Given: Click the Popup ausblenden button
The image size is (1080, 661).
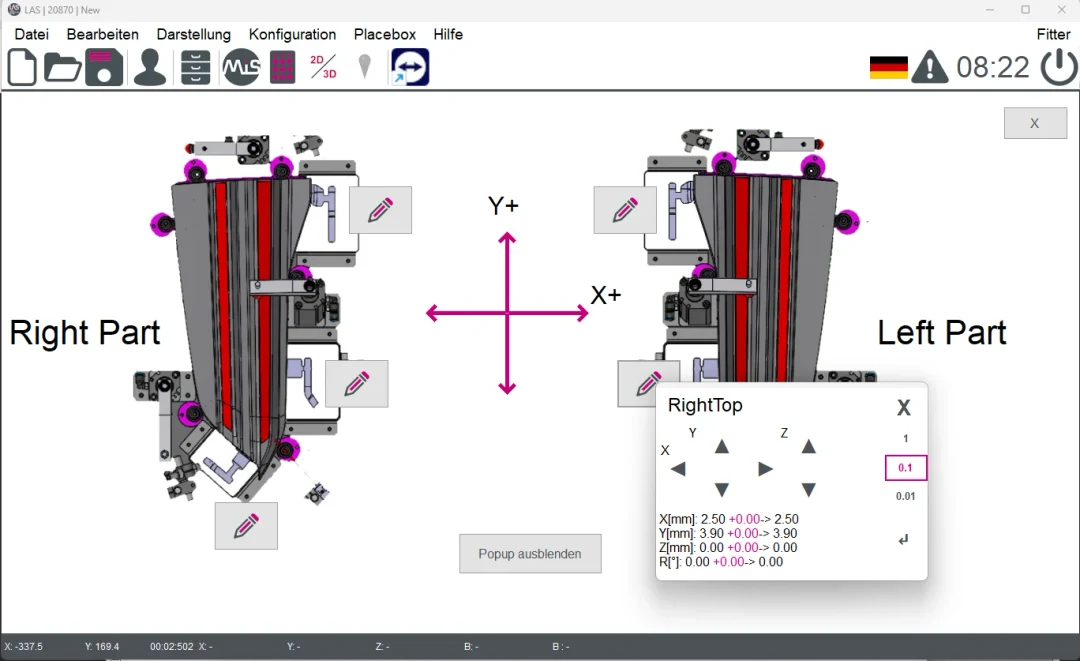Looking at the screenshot, I should tap(530, 553).
